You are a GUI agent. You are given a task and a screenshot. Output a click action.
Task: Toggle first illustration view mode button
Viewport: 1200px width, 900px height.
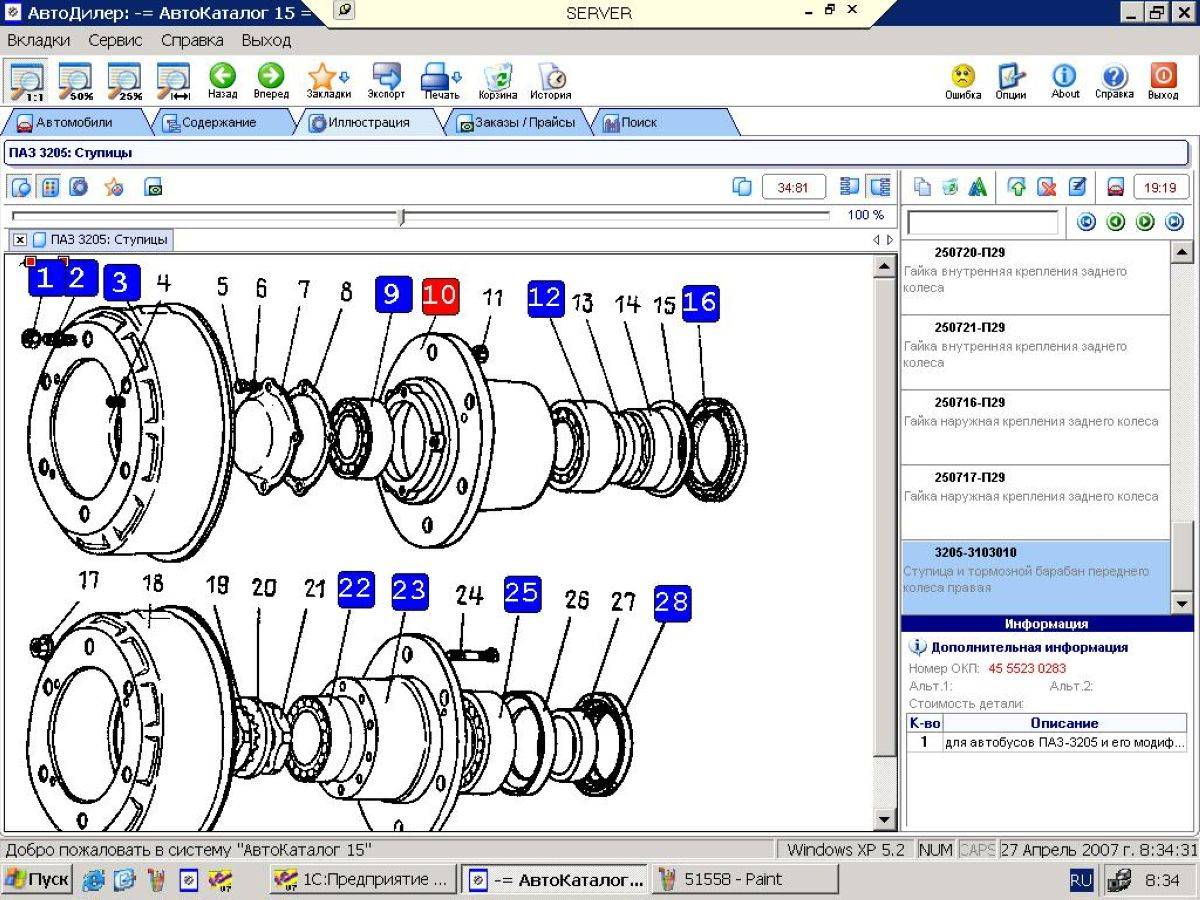click(x=21, y=187)
